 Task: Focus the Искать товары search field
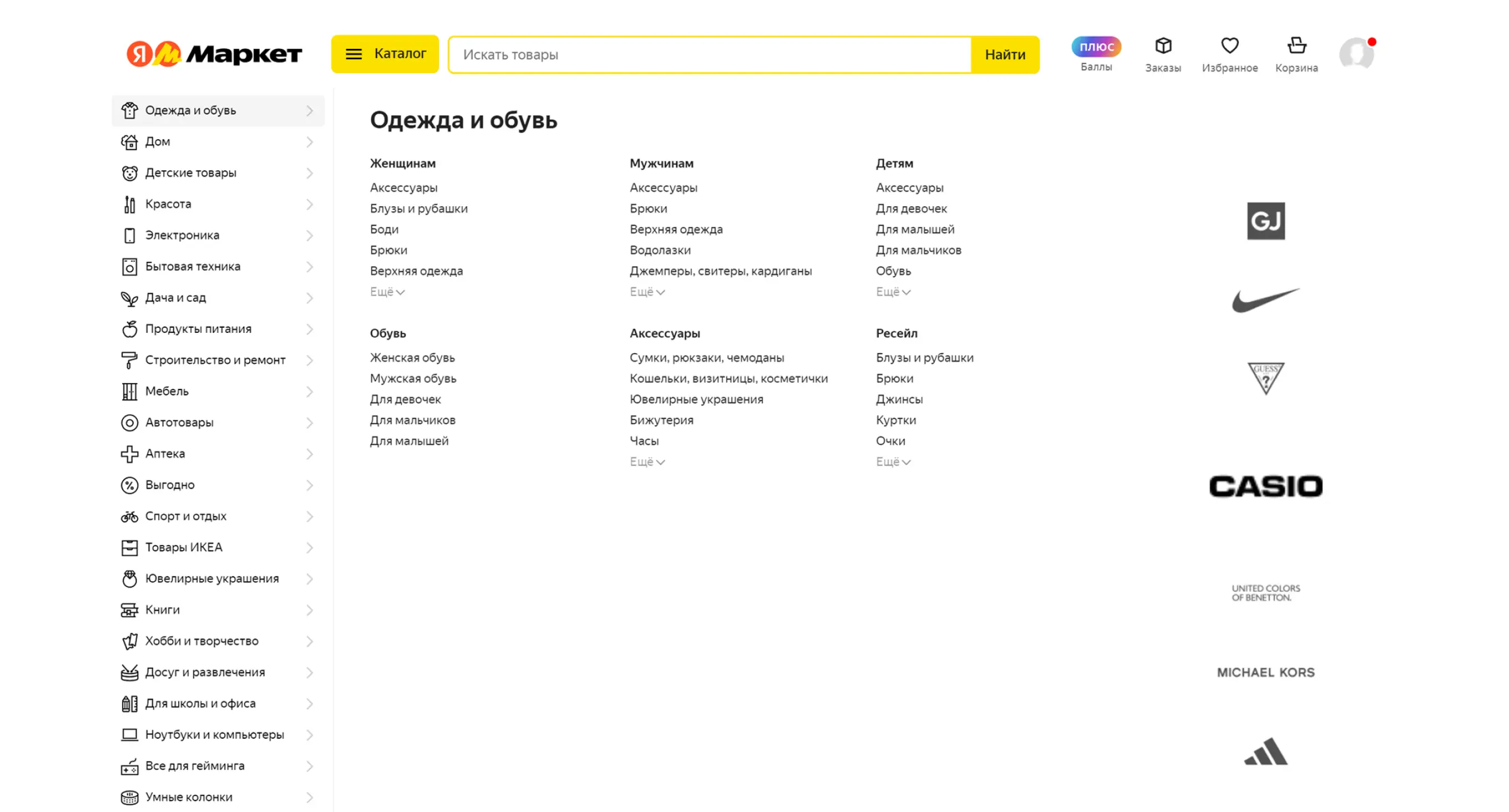tap(709, 54)
